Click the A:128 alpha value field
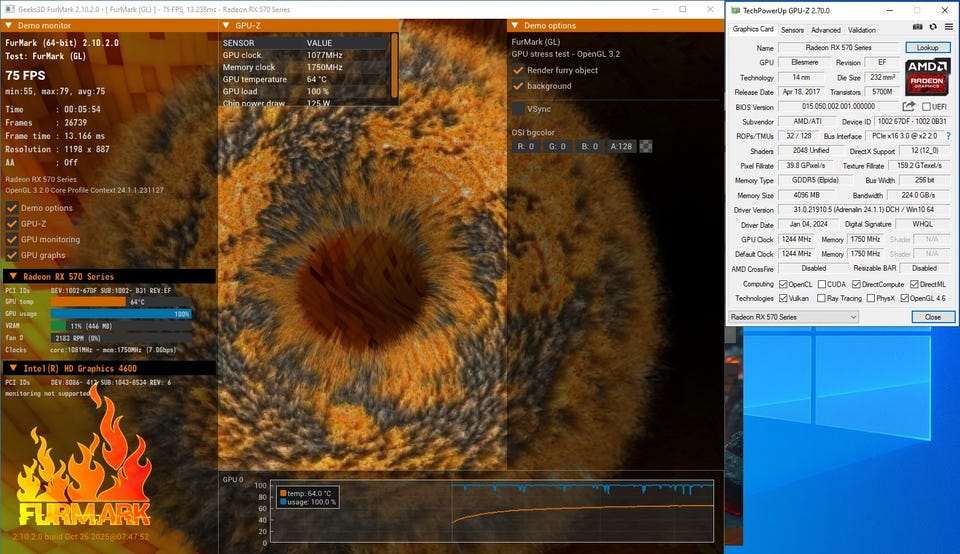960x554 pixels. coord(621,146)
